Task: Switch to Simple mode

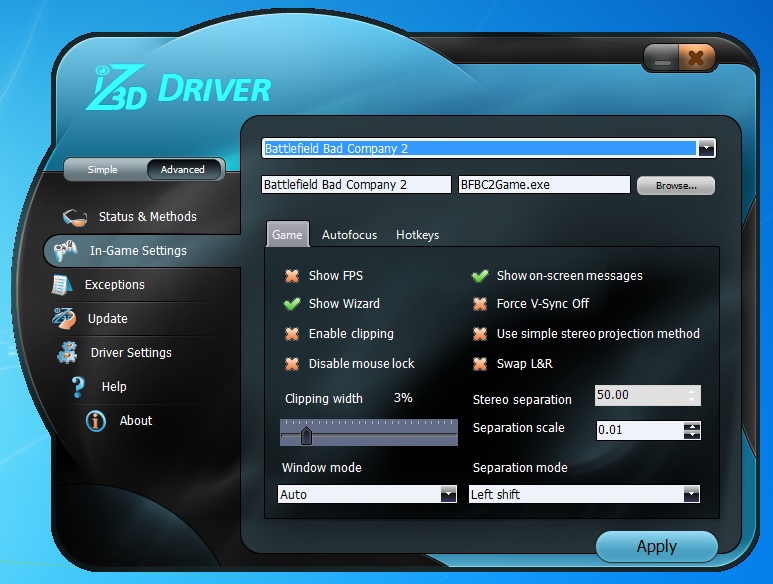Action: 103,170
